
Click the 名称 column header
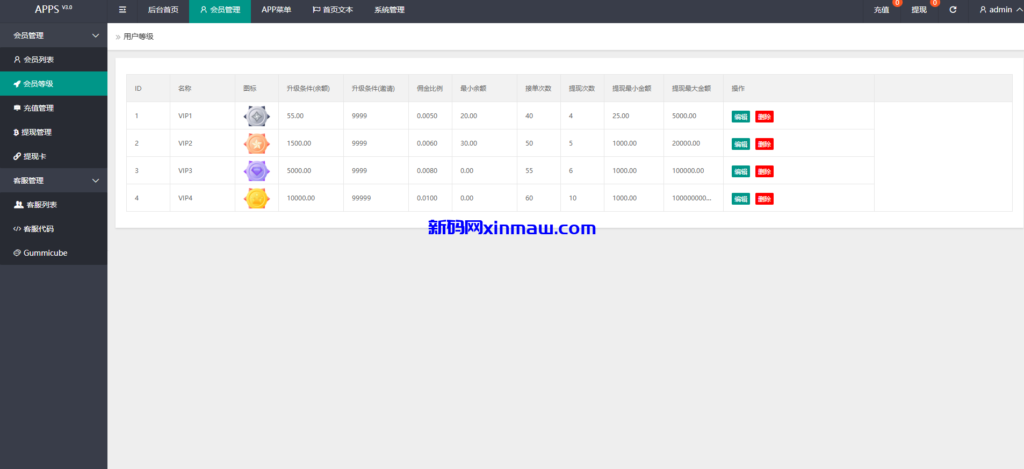pos(202,88)
